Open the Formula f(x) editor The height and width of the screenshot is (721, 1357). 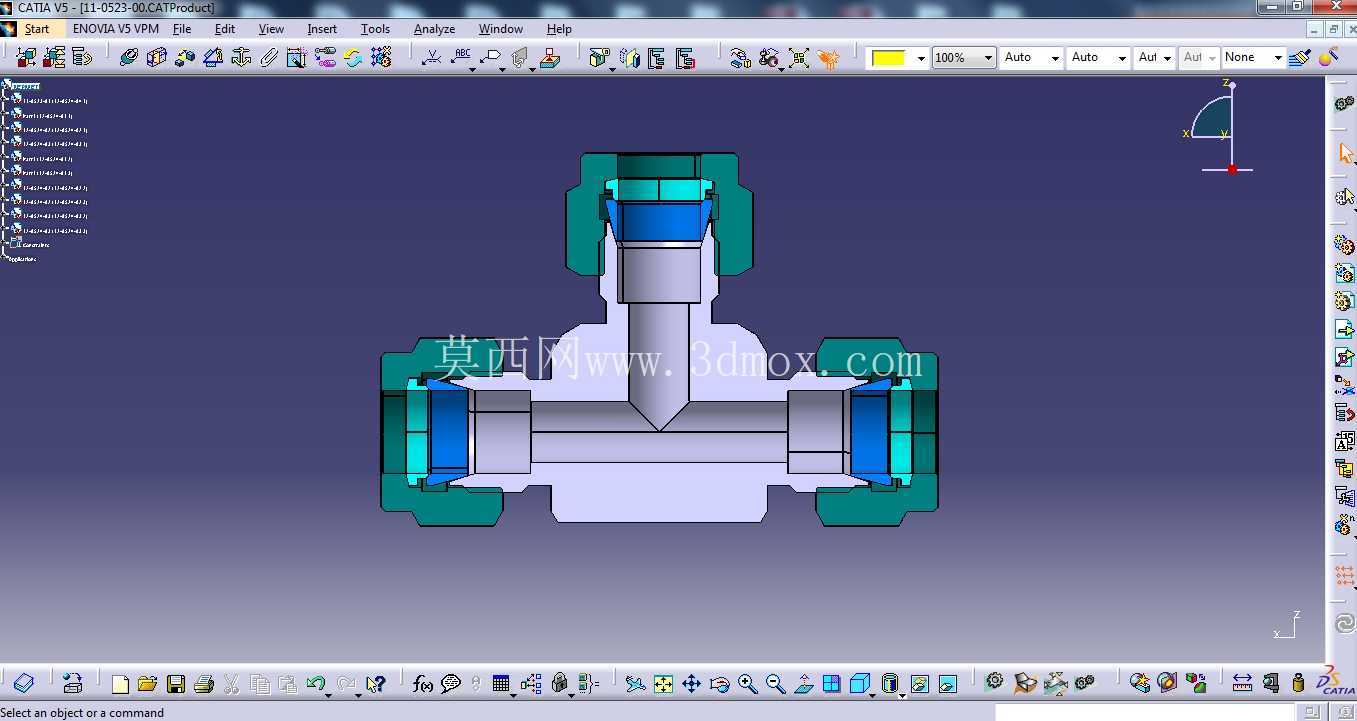[x=423, y=684]
